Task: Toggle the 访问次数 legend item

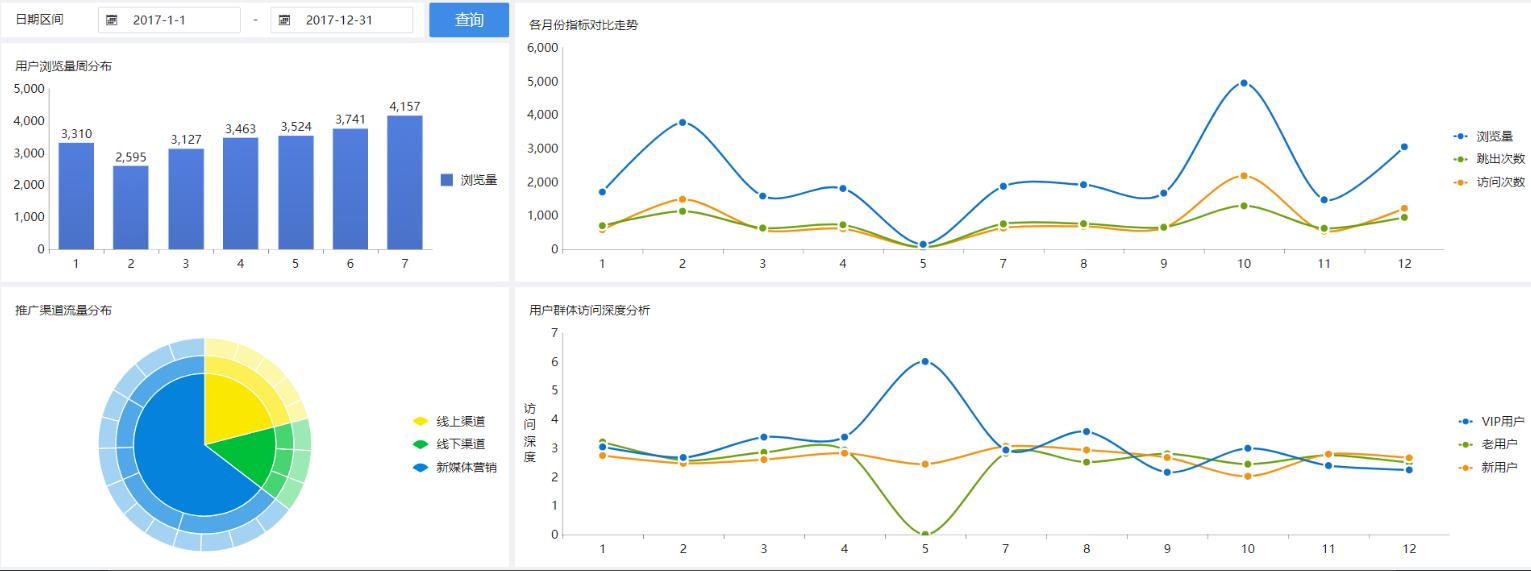Action: pos(1489,182)
